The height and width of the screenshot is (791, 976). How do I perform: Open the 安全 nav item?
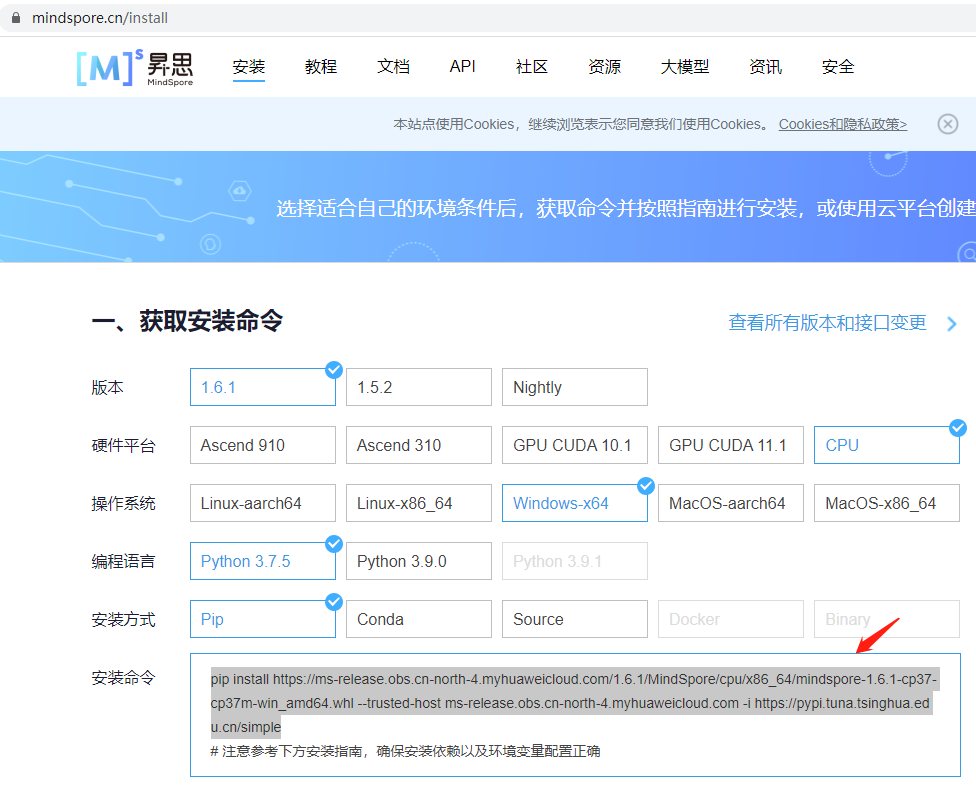coord(838,67)
